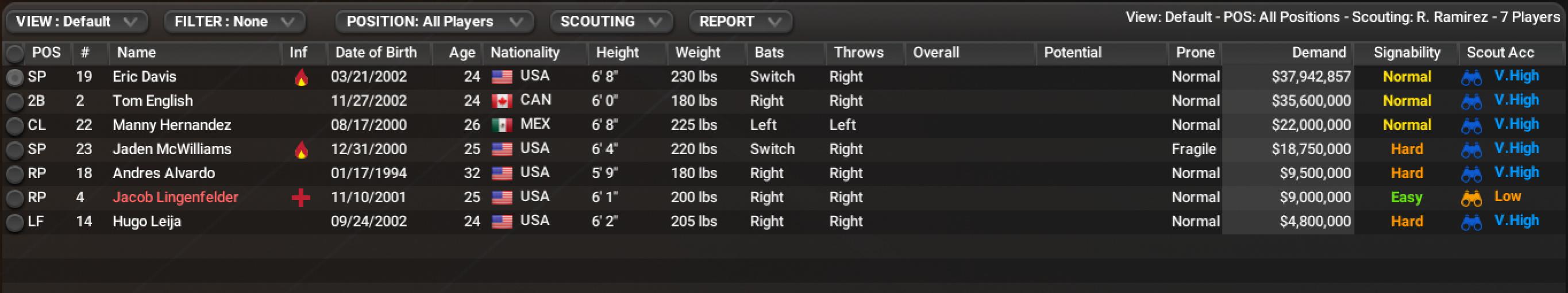Click Tom English's $35,600,000 demand cell

[1311, 101]
